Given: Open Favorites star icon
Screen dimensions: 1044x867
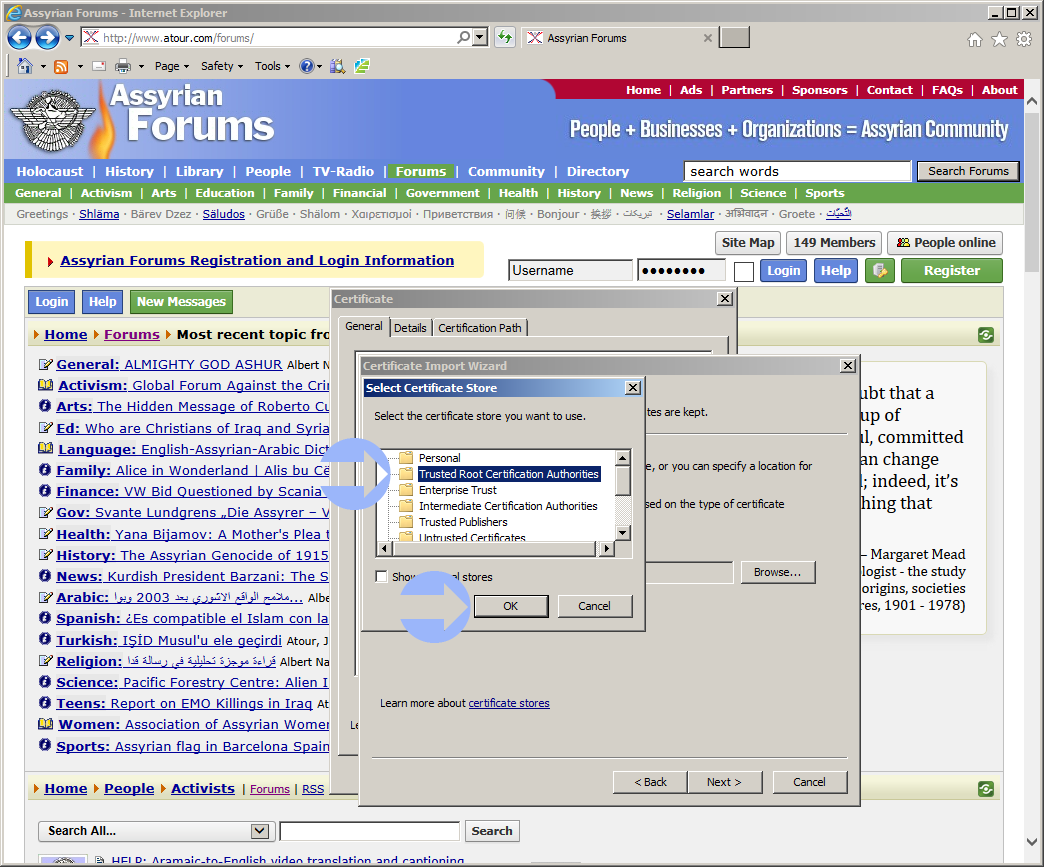Looking at the screenshot, I should 999,40.
